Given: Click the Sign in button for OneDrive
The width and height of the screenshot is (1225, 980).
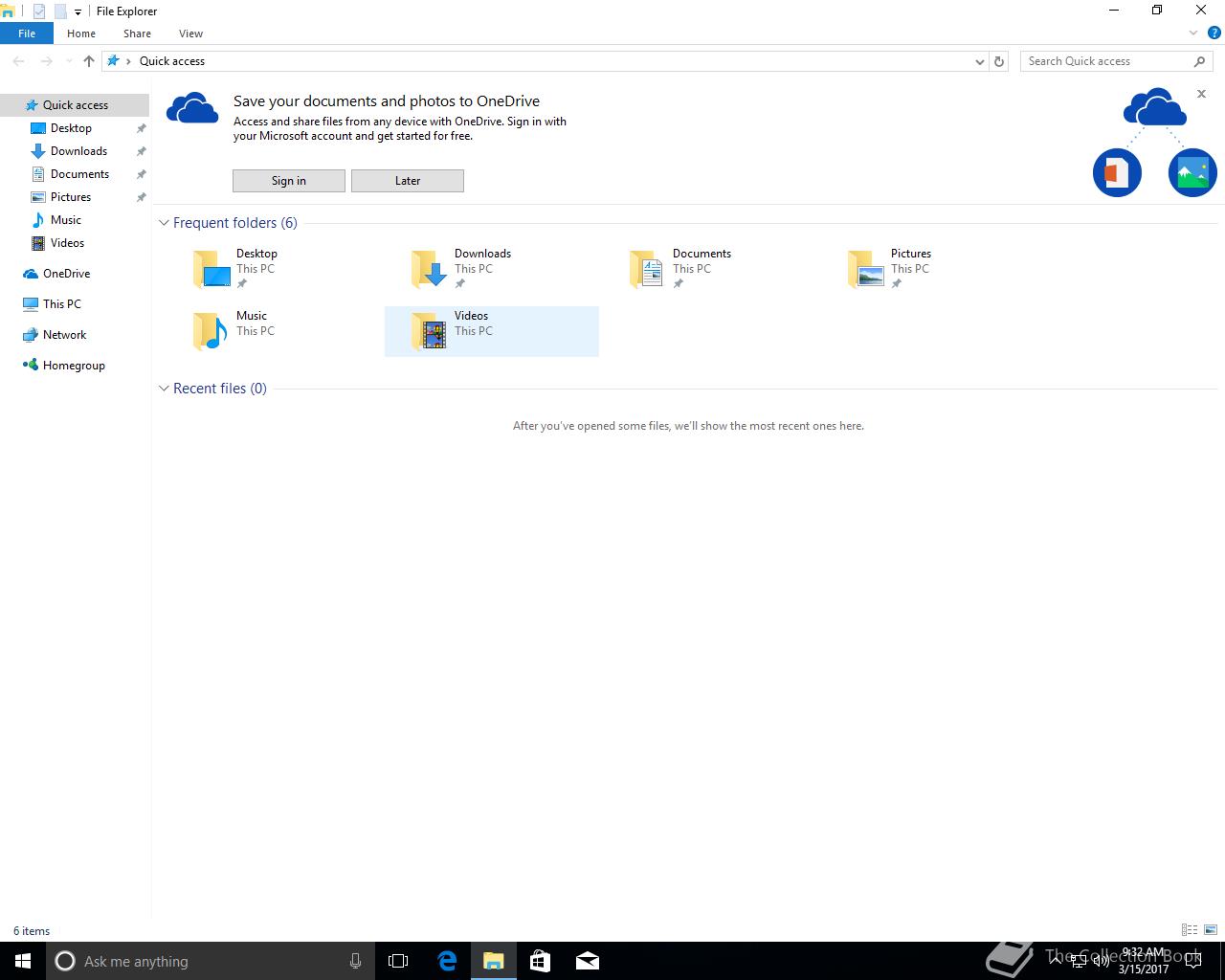Looking at the screenshot, I should tap(289, 181).
